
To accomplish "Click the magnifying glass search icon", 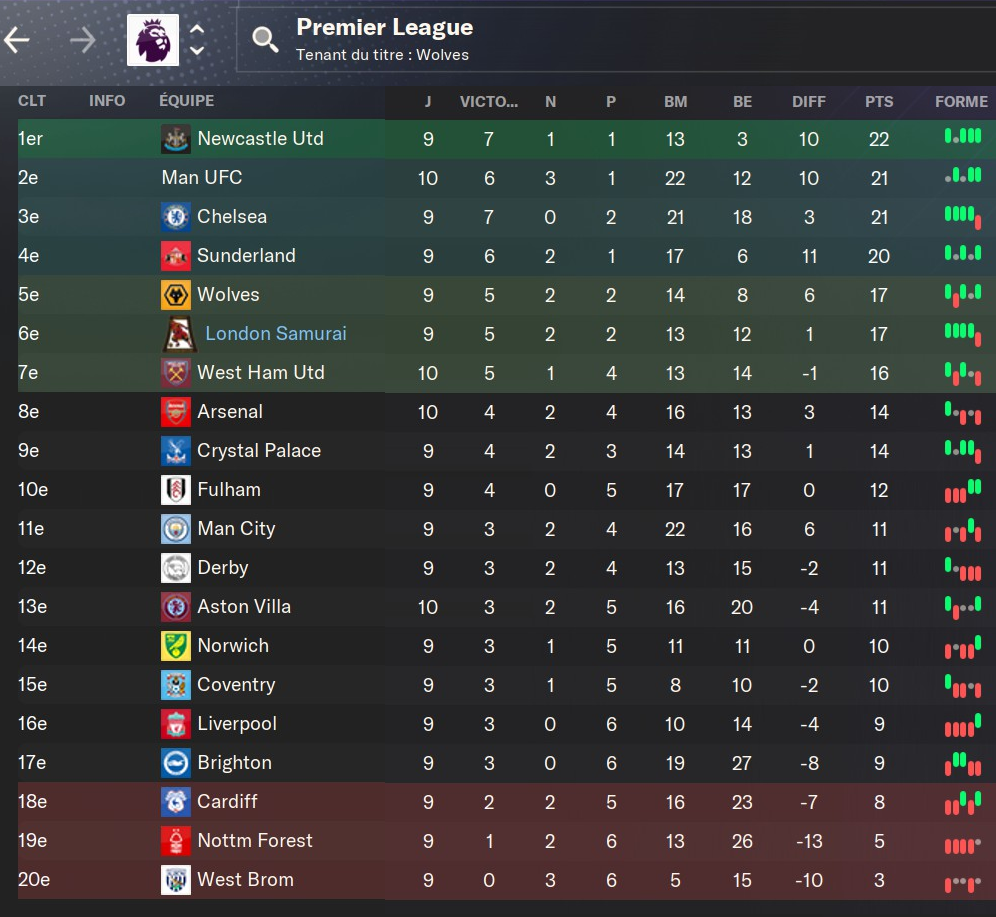I will (265, 40).
